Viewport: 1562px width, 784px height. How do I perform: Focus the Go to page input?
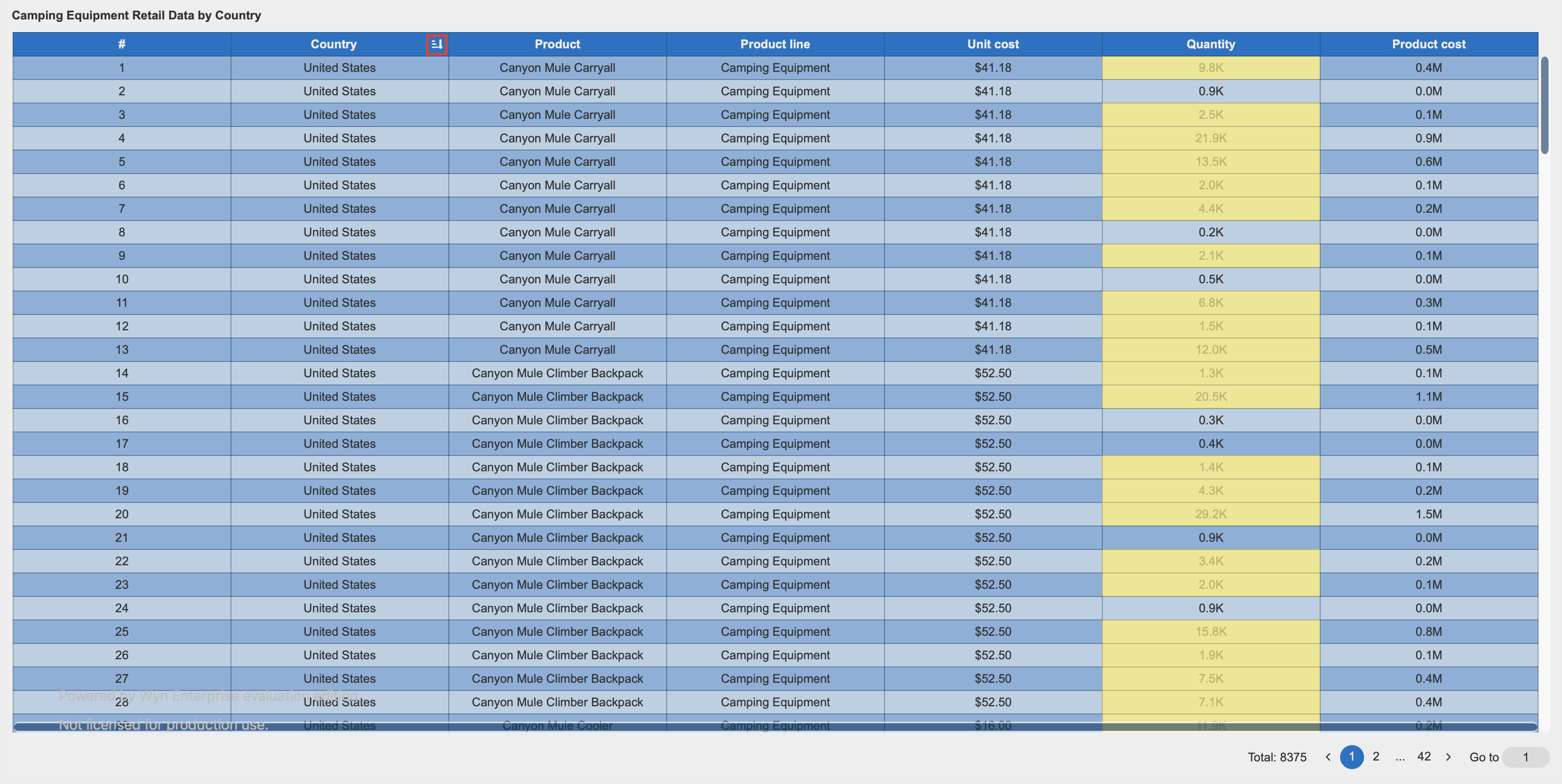(x=1526, y=757)
